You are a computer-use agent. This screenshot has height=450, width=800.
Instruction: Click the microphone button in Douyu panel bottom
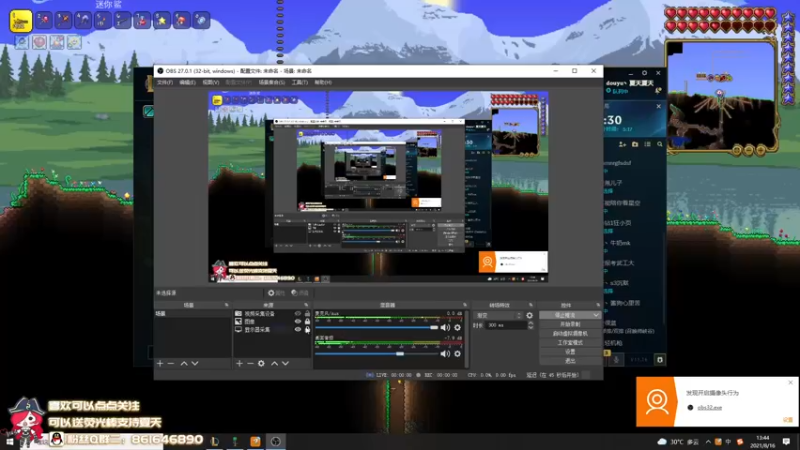click(616, 360)
